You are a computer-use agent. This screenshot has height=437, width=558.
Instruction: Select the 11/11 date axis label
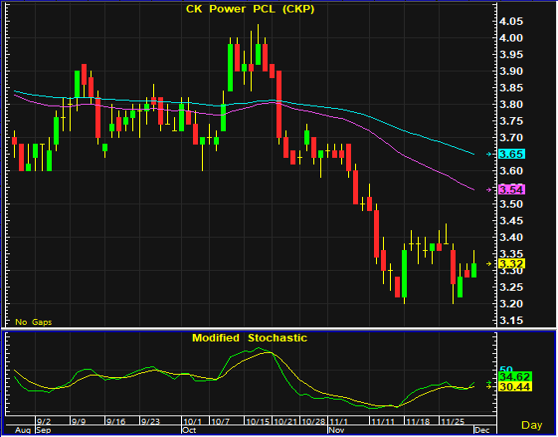coord(383,422)
